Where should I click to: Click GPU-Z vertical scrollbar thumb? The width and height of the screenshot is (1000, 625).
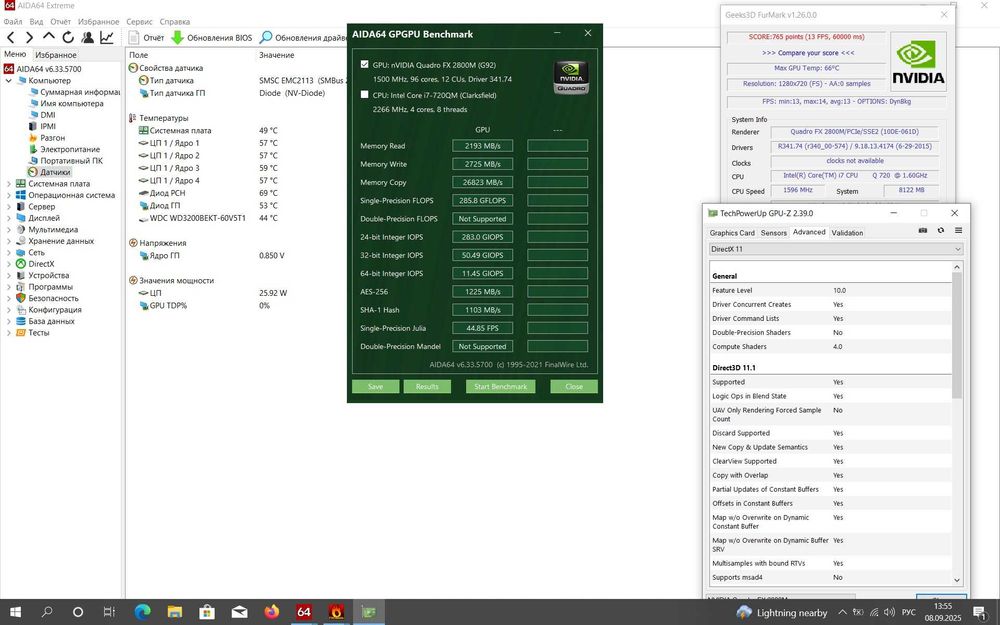coord(957,335)
